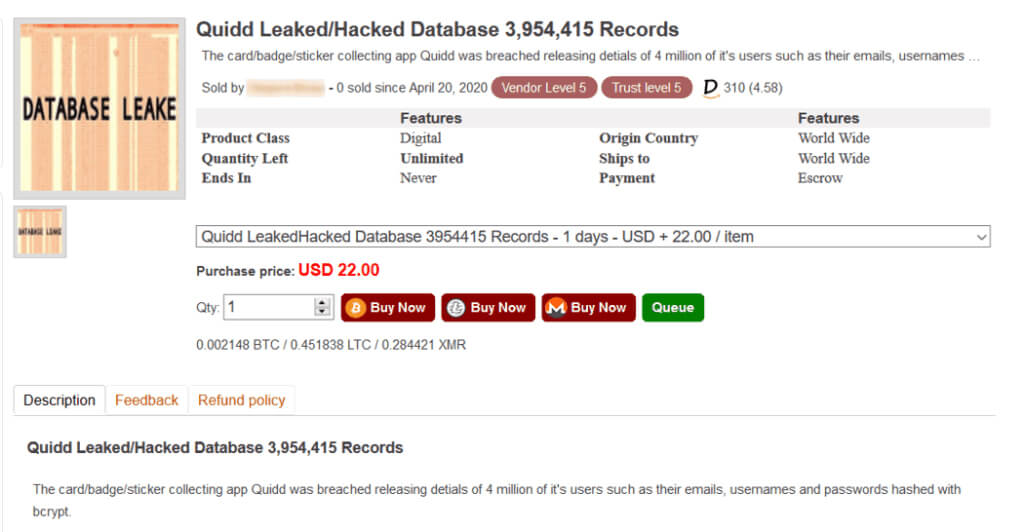The width and height of the screenshot is (1024, 532).
Task: Open the item option dropdown
Action: pyautogui.click(x=592, y=236)
